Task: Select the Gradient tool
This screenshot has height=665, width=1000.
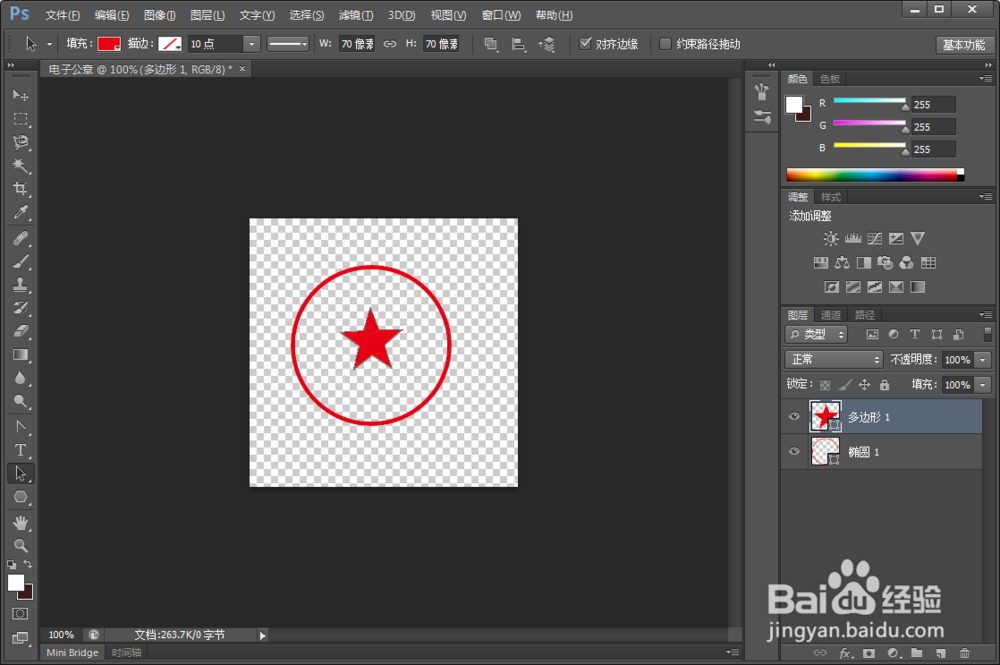Action: pyautogui.click(x=20, y=354)
